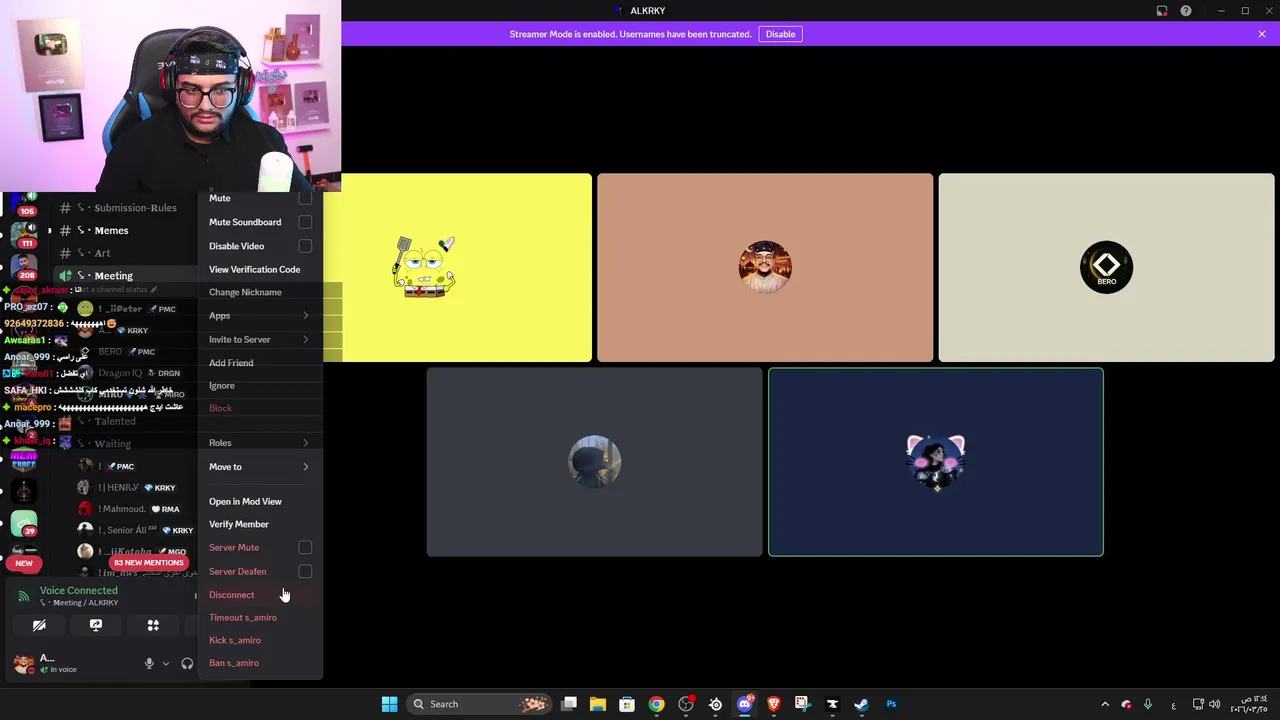1280x720 pixels.
Task: Open input device dropdown next to microphone
Action: [x=166, y=663]
